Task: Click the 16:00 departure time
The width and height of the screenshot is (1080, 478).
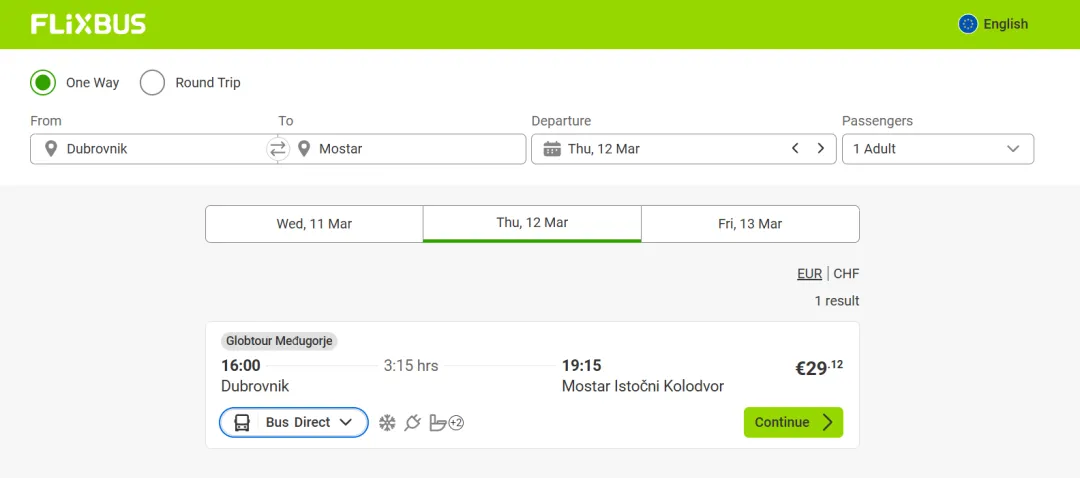Action: pyautogui.click(x=240, y=366)
